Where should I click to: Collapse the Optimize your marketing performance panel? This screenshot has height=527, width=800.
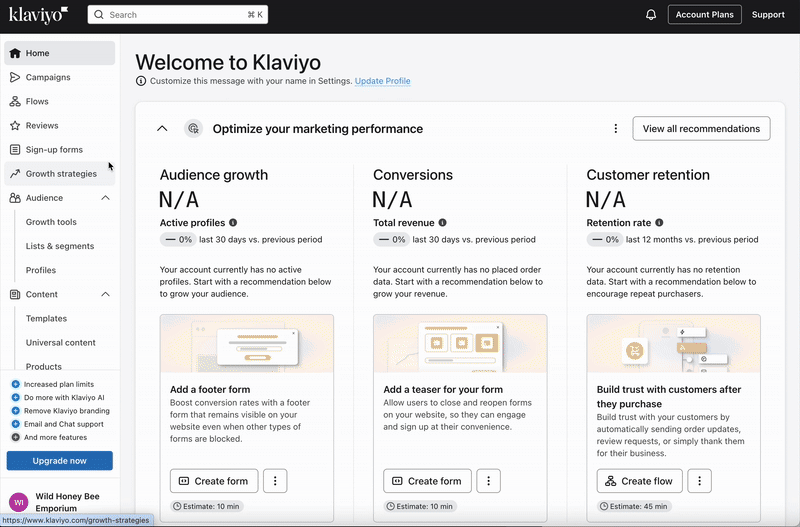pos(162,129)
